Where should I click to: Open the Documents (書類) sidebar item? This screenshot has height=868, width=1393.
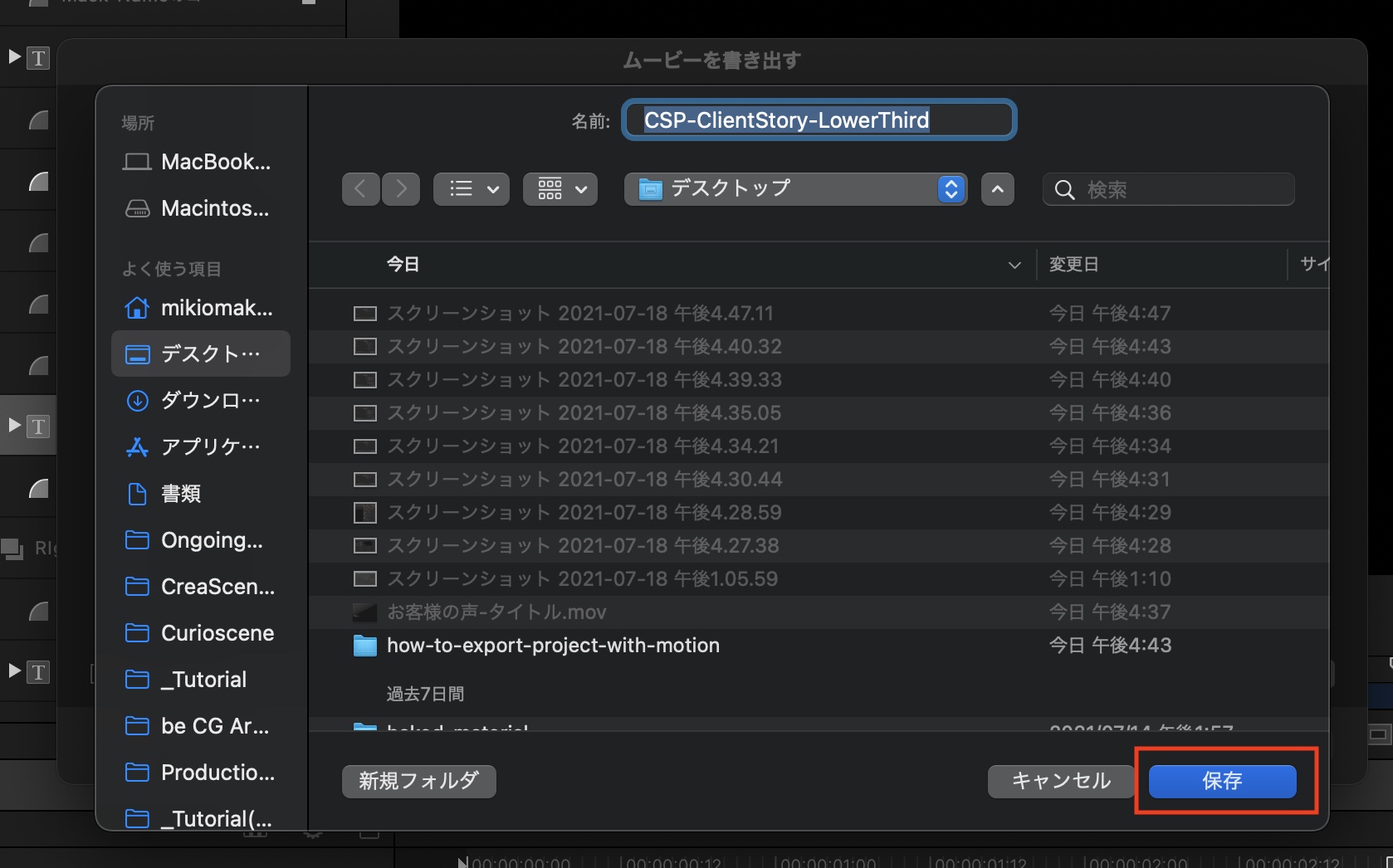click(201, 494)
